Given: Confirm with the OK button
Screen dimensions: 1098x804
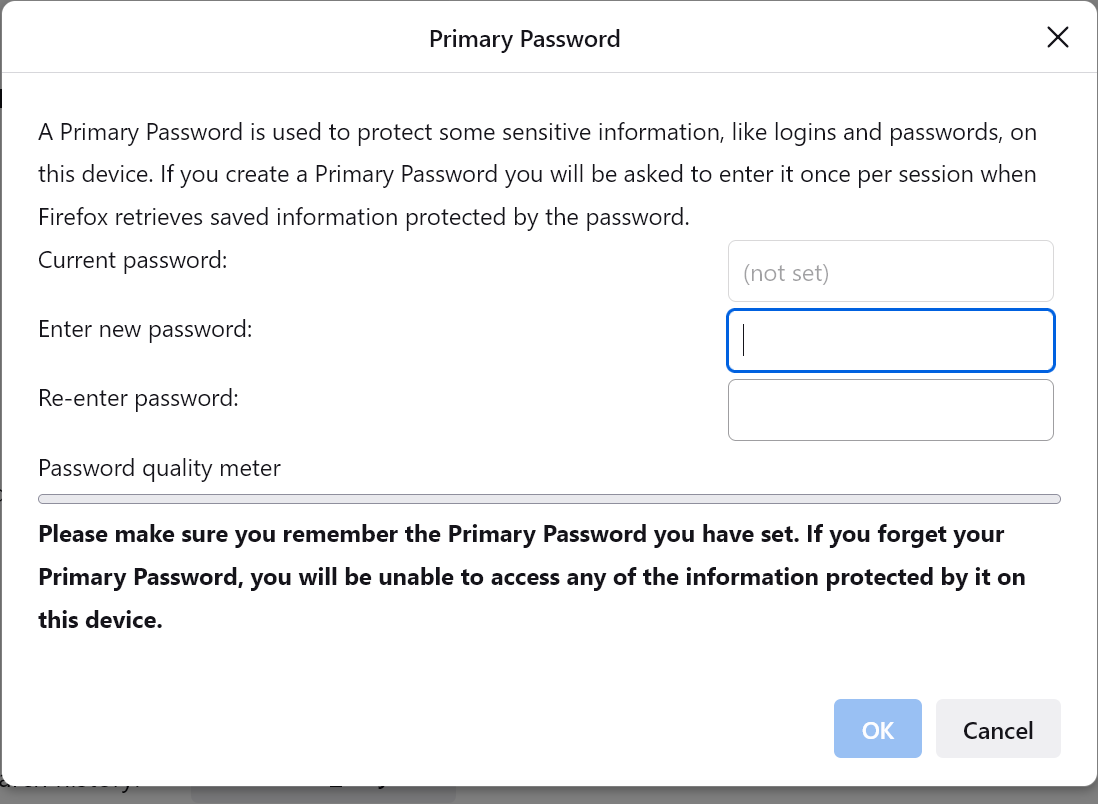Looking at the screenshot, I should tap(877, 729).
